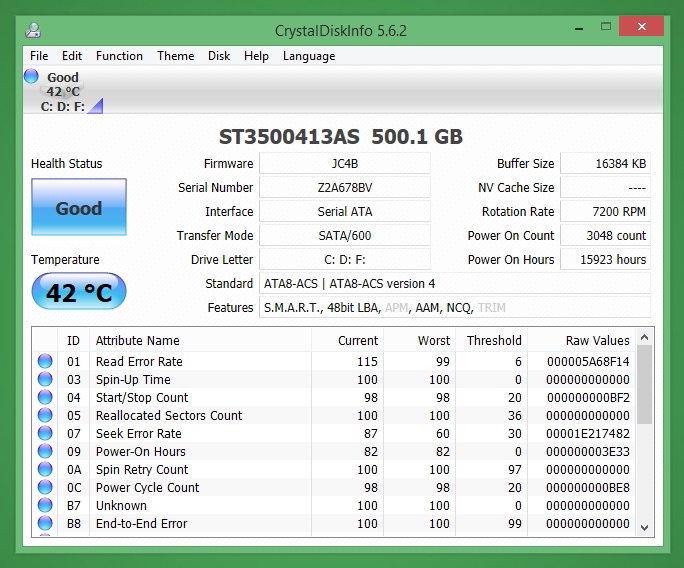
Task: Click status orb for Read Error Rate row
Action: pyautogui.click(x=45, y=361)
